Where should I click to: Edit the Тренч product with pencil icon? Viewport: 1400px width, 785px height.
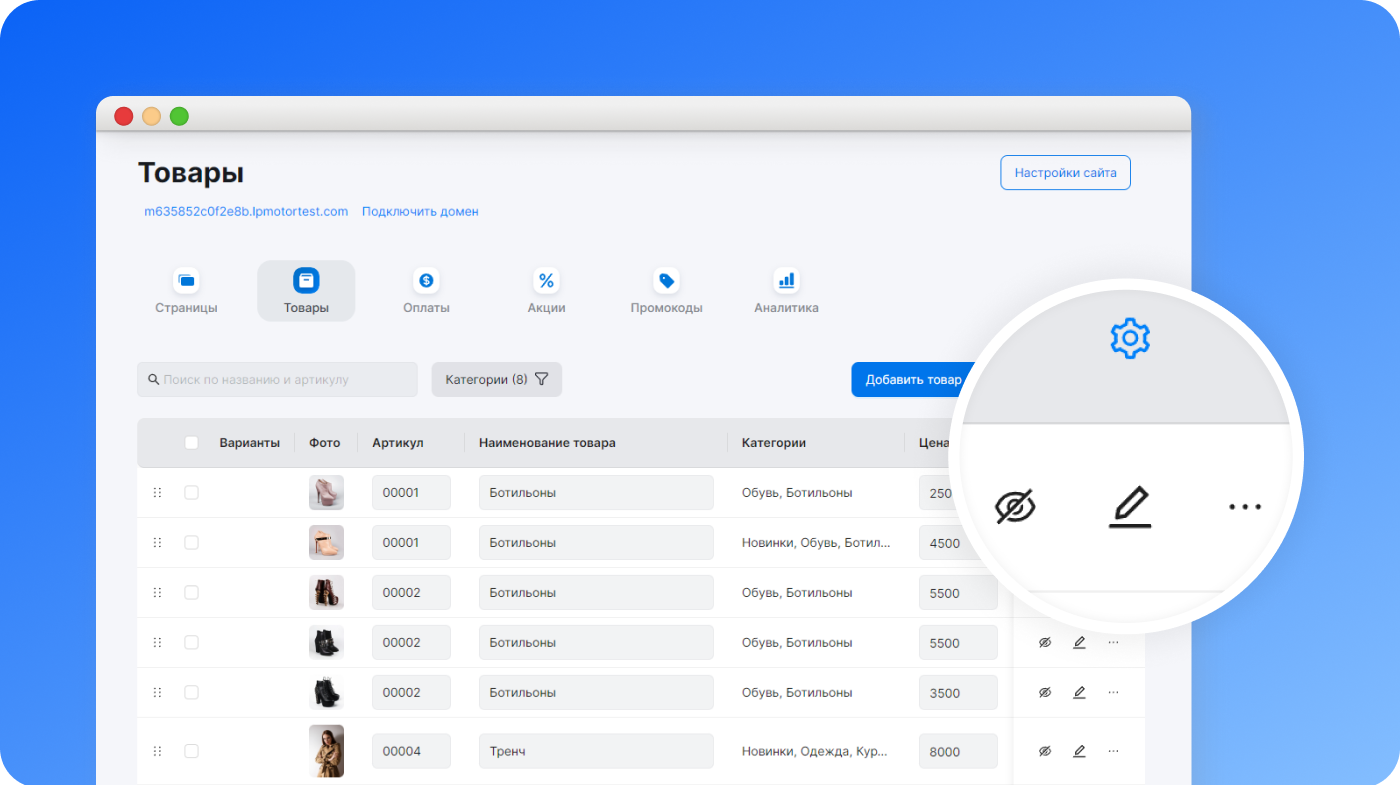click(x=1079, y=751)
